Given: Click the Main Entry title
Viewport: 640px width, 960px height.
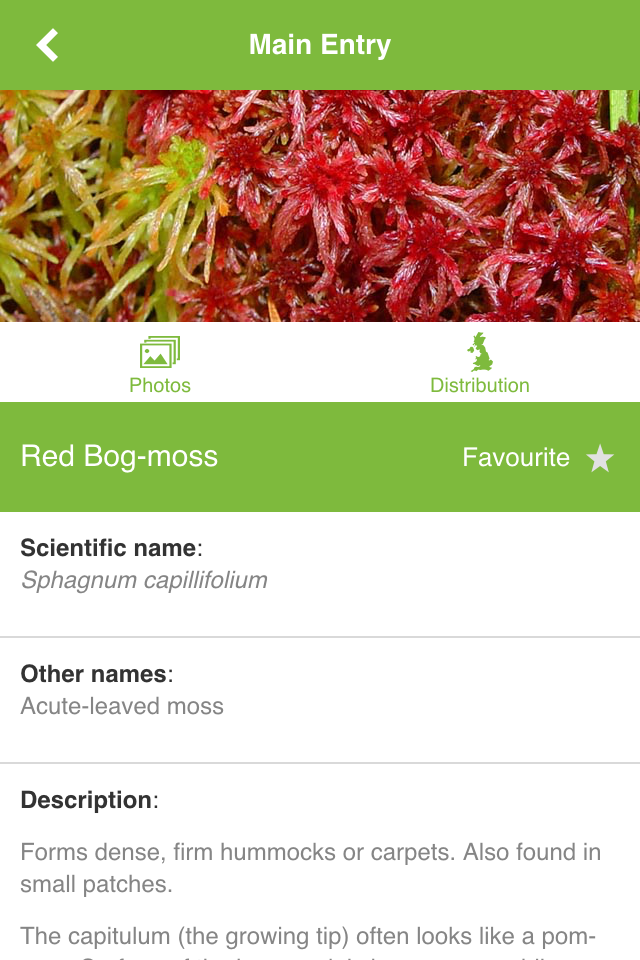Looking at the screenshot, I should 320,45.
